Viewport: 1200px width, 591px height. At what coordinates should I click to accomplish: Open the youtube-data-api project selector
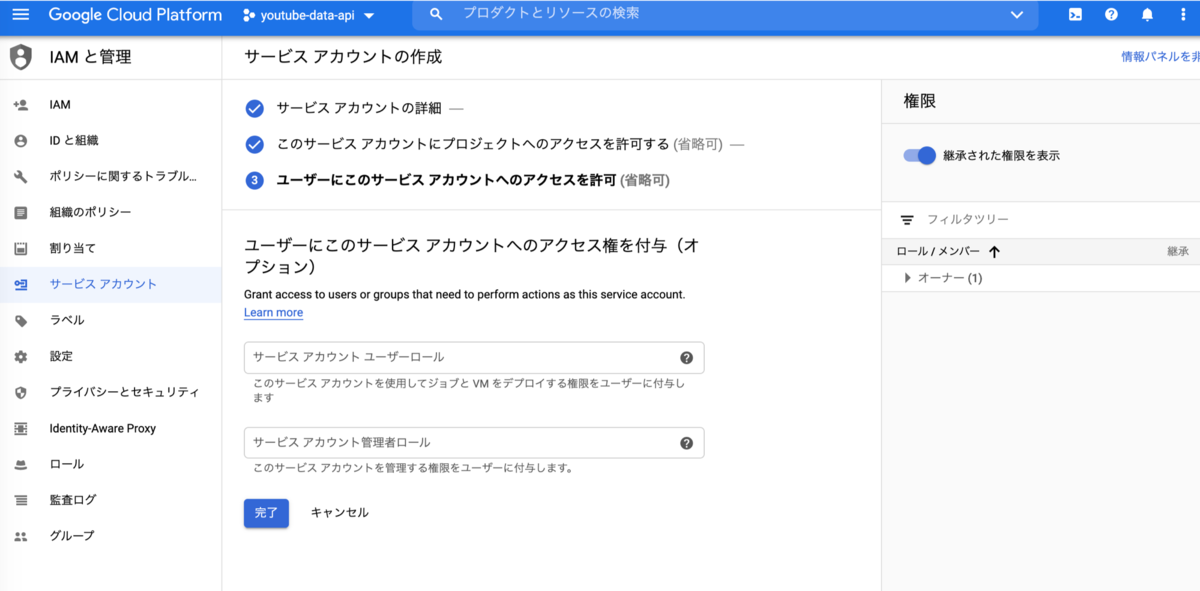tap(309, 16)
